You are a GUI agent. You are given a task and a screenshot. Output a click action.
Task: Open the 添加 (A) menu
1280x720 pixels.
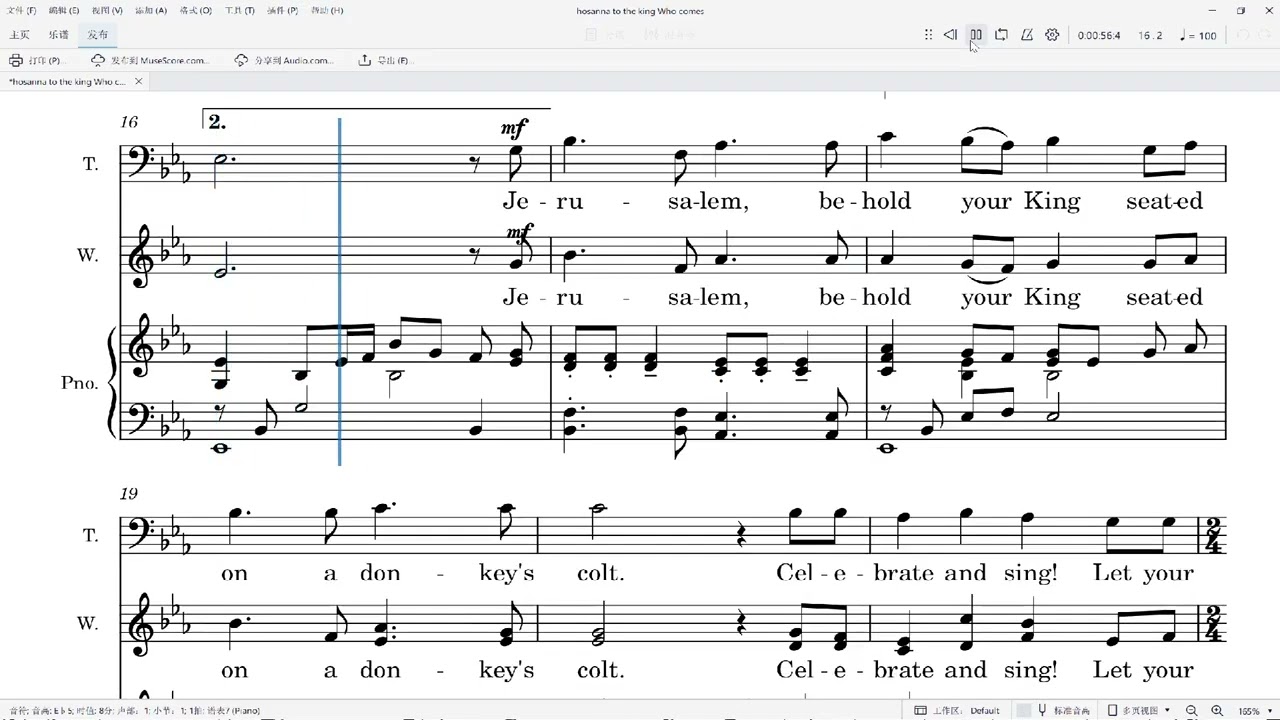pos(151,10)
